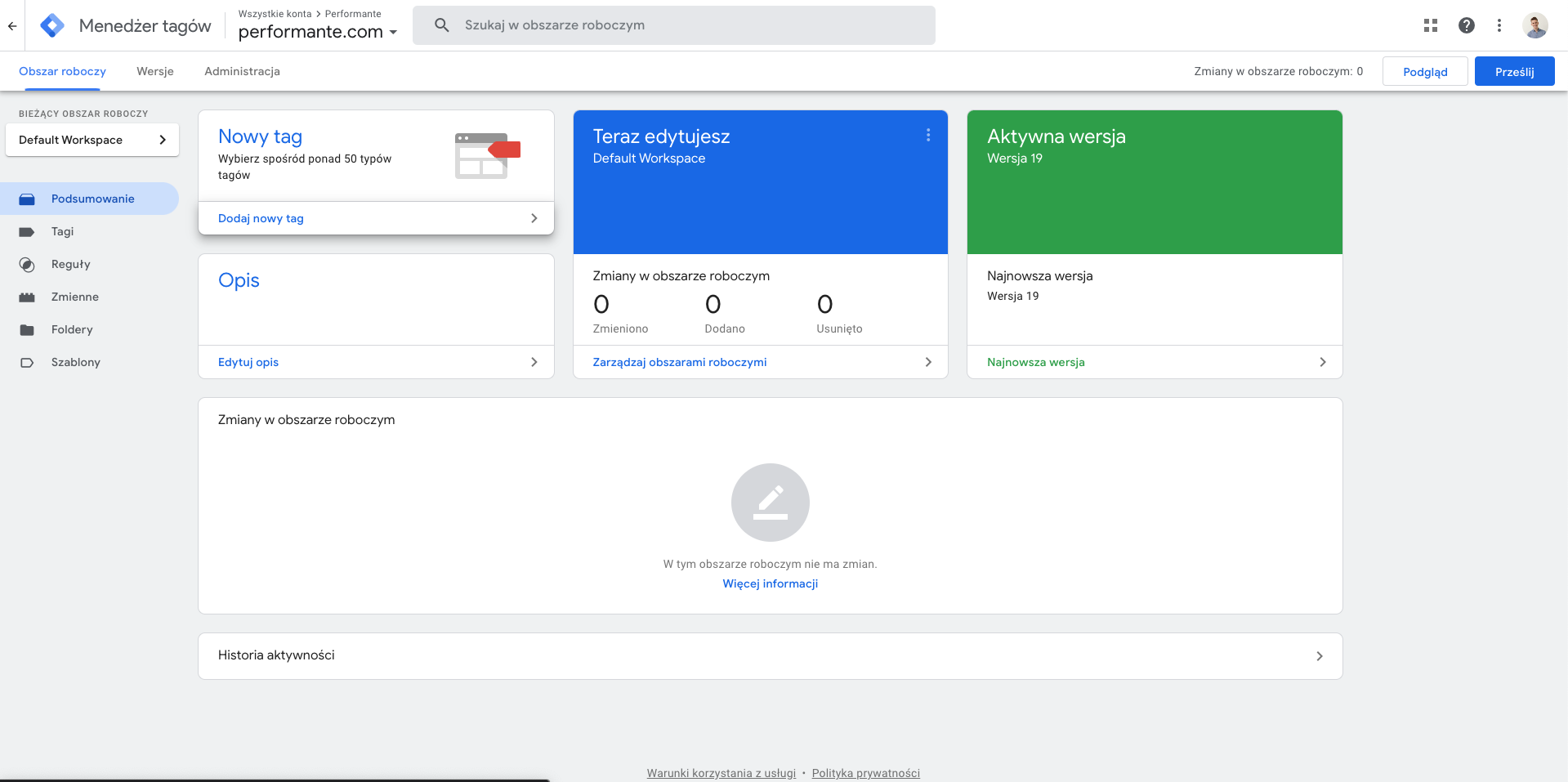Click the Historia aktywności label
The width and height of the screenshot is (1568, 782).
276,655
